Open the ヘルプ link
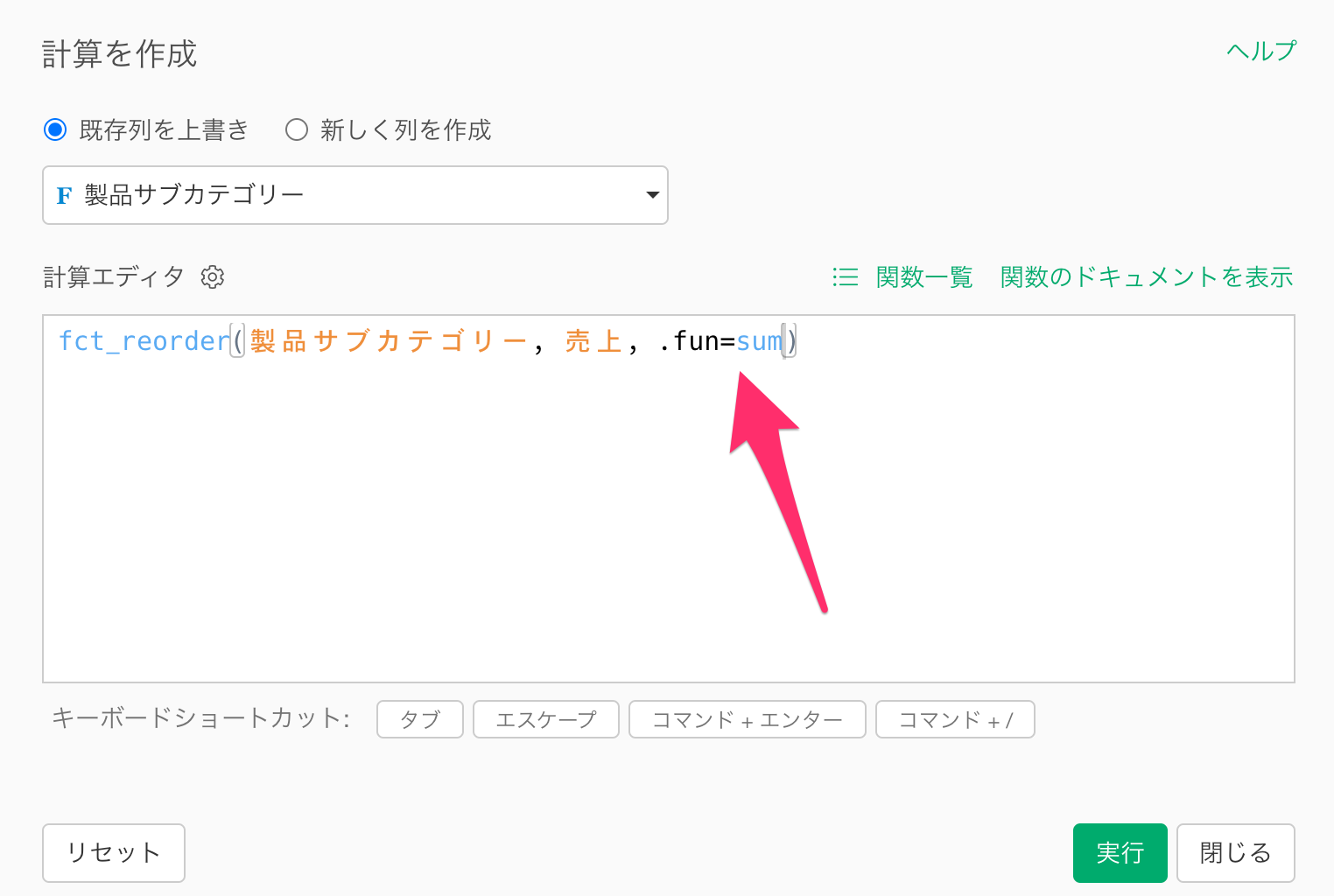The width and height of the screenshot is (1334, 896). (x=1260, y=52)
